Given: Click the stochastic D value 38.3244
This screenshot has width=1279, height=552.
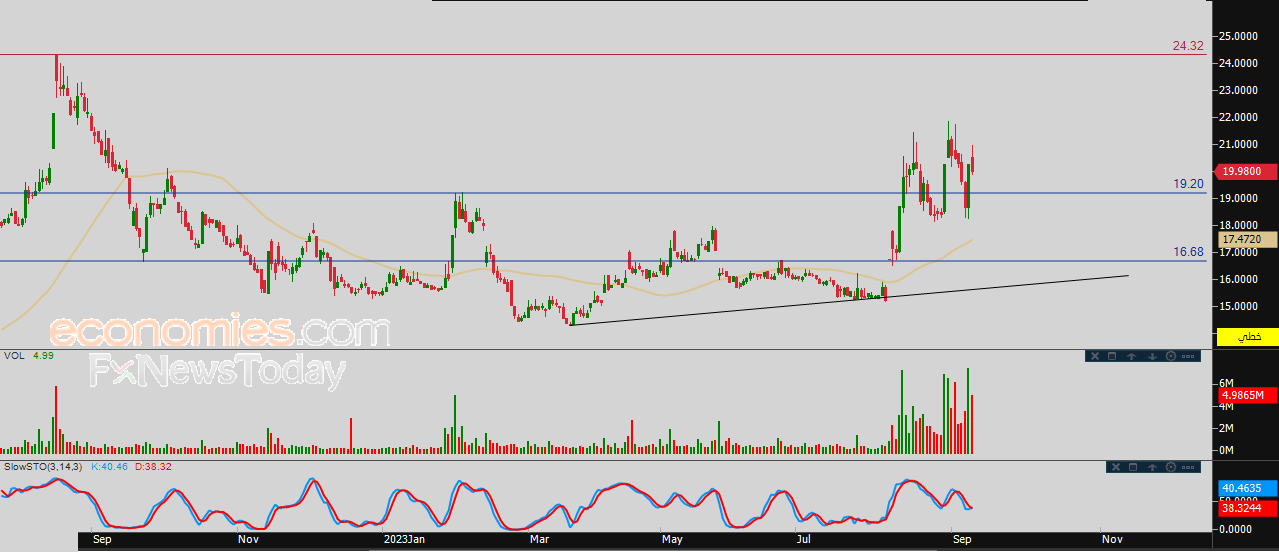Looking at the screenshot, I should point(1248,509).
